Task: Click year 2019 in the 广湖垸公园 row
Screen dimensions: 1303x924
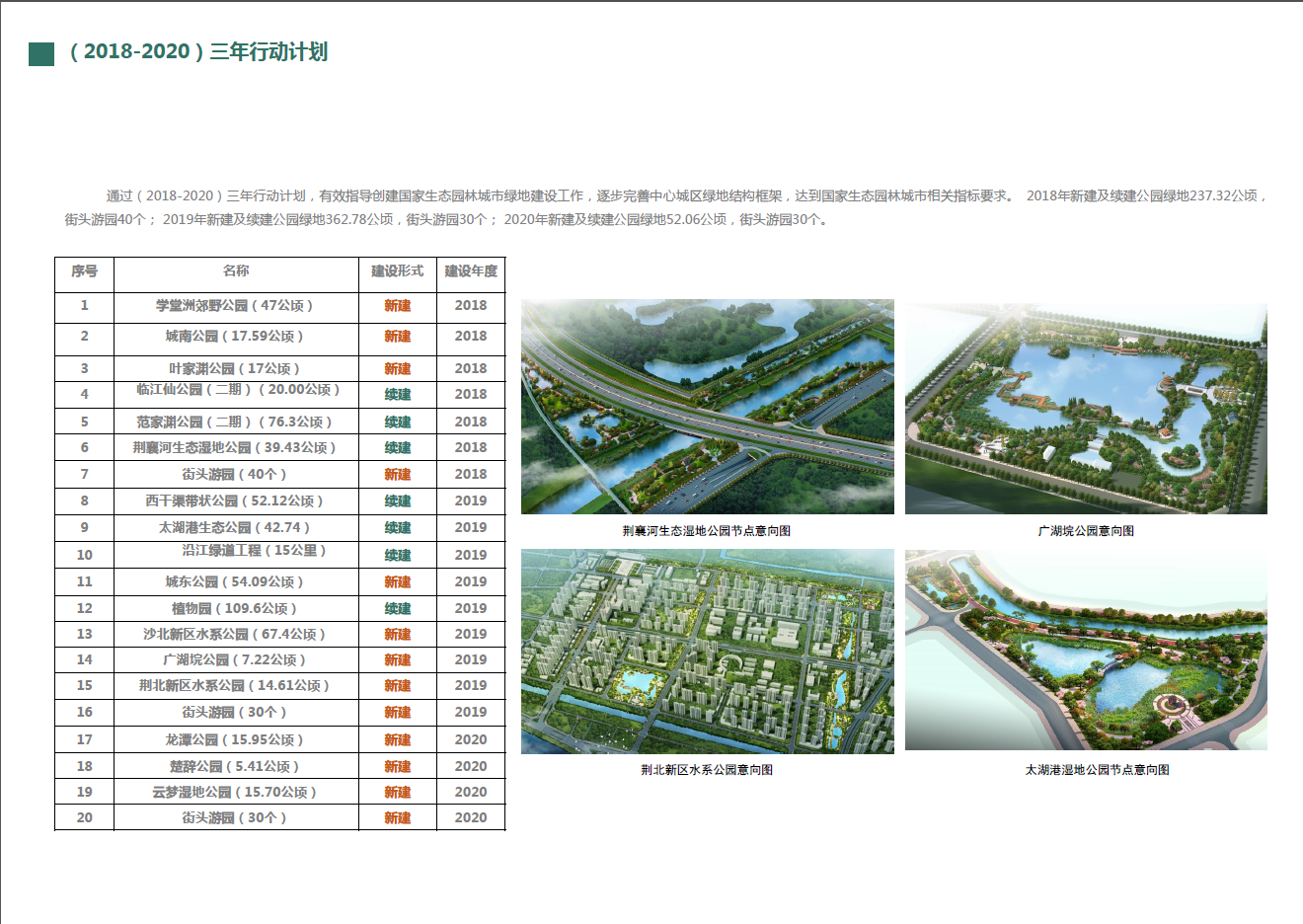Action: click(471, 660)
